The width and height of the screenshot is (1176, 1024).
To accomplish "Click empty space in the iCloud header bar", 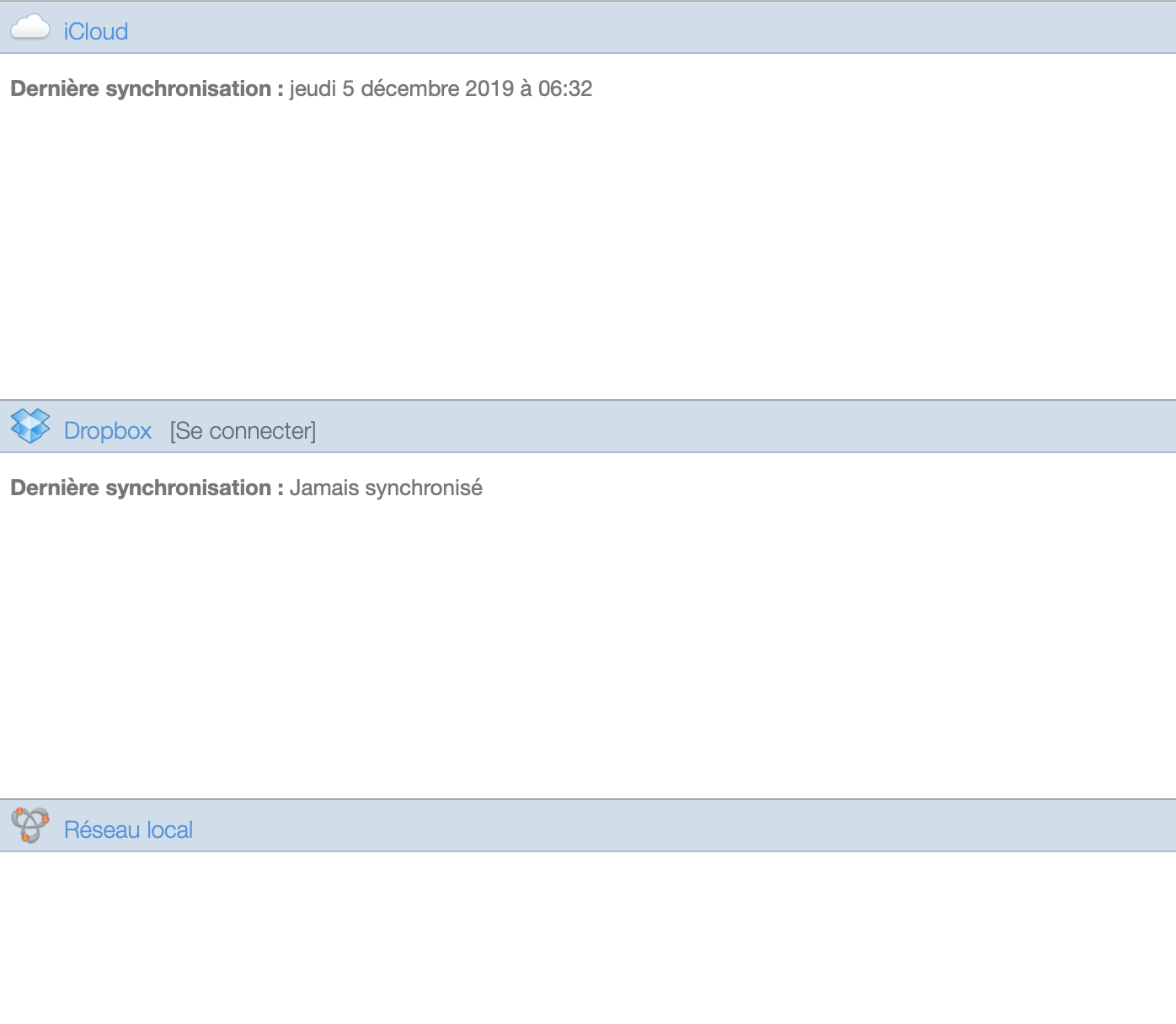I will pos(674,28).
